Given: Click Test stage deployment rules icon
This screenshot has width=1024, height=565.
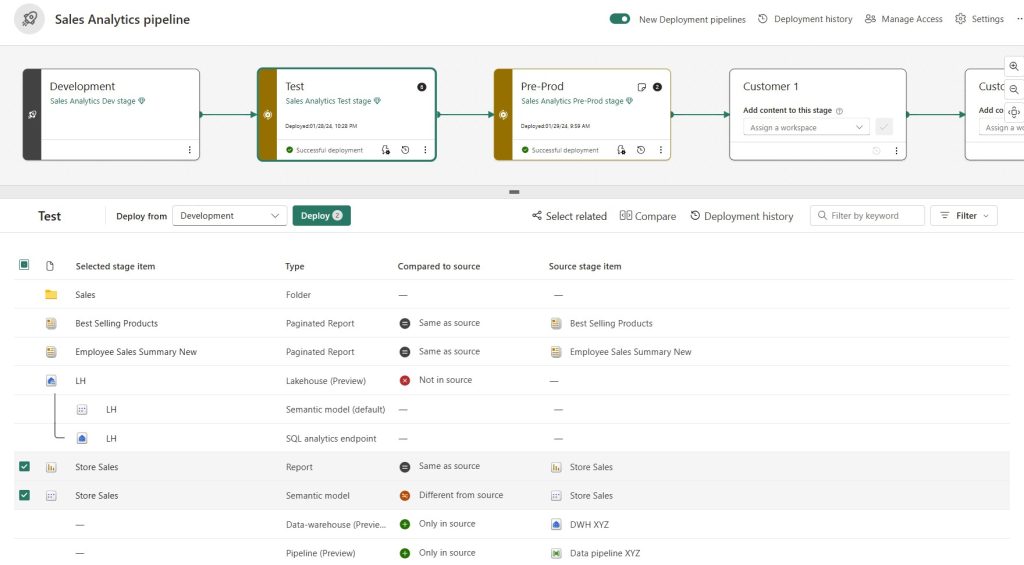Looking at the screenshot, I should click(x=385, y=150).
